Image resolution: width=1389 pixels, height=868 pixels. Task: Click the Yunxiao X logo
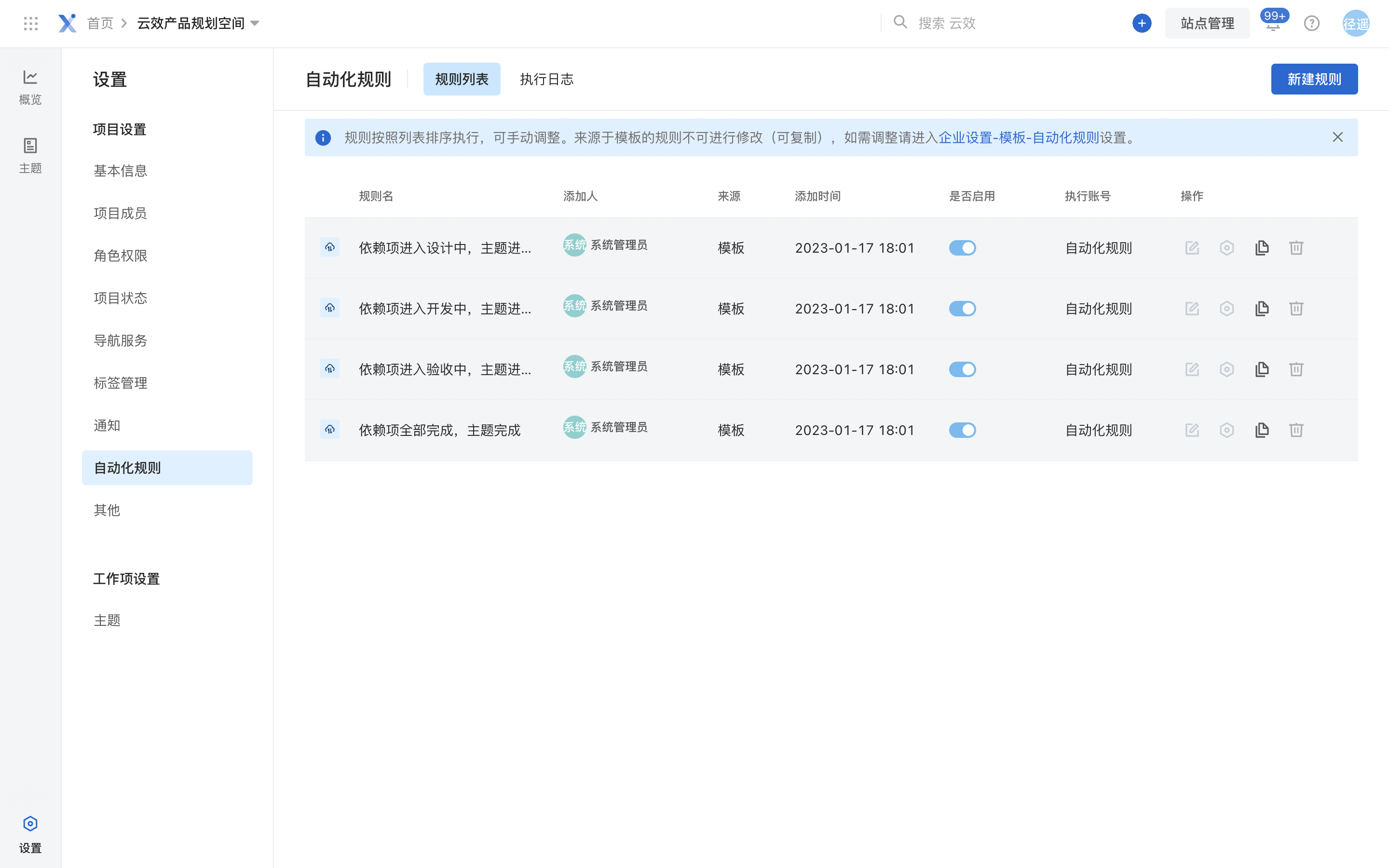click(67, 24)
